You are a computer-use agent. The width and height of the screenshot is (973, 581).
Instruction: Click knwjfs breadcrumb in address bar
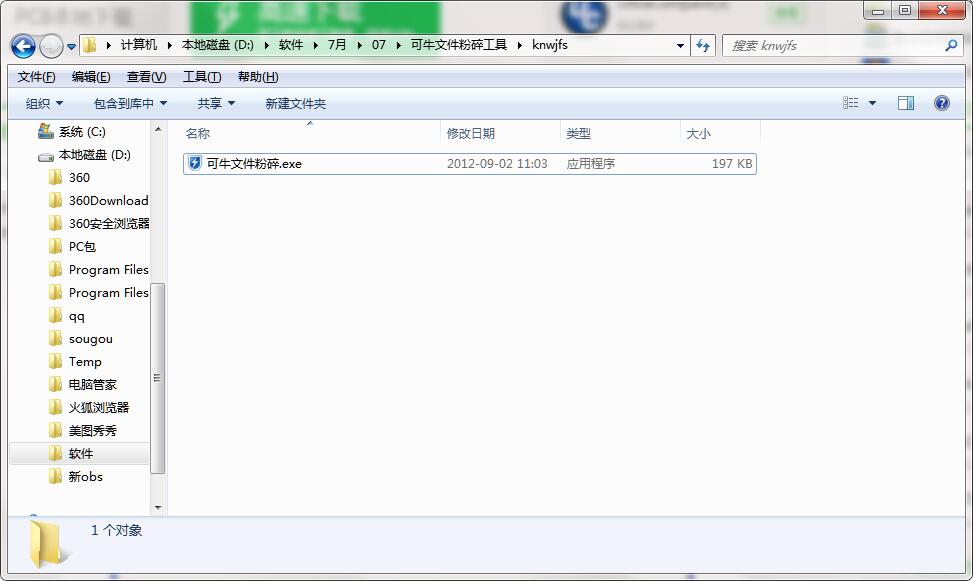550,45
